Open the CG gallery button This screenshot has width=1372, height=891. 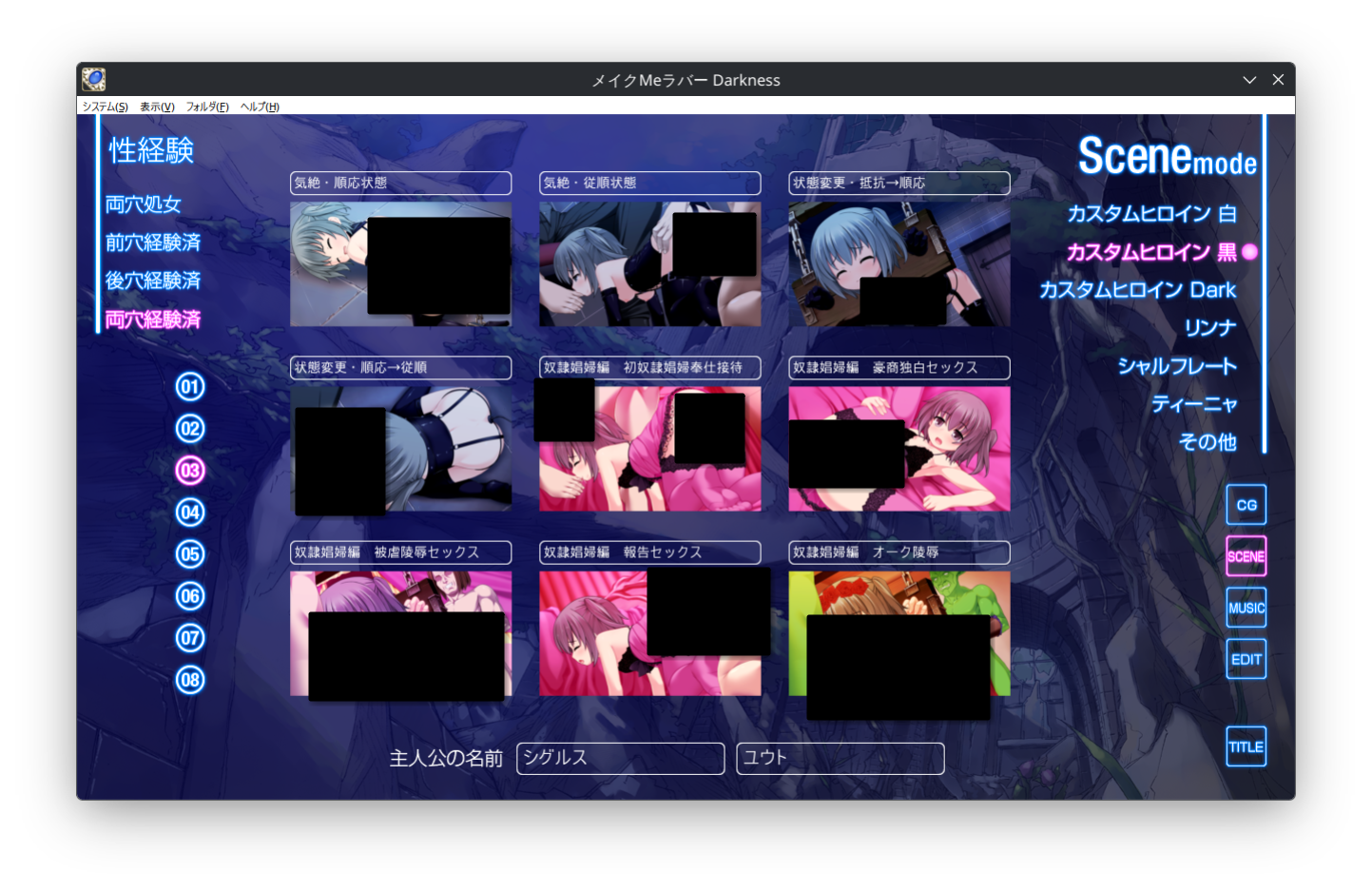(1246, 505)
